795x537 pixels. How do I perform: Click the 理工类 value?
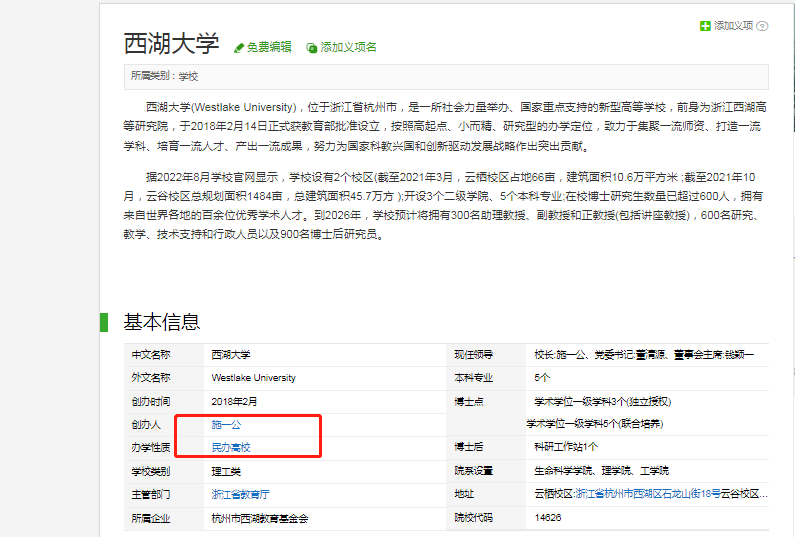pyautogui.click(x=226, y=472)
